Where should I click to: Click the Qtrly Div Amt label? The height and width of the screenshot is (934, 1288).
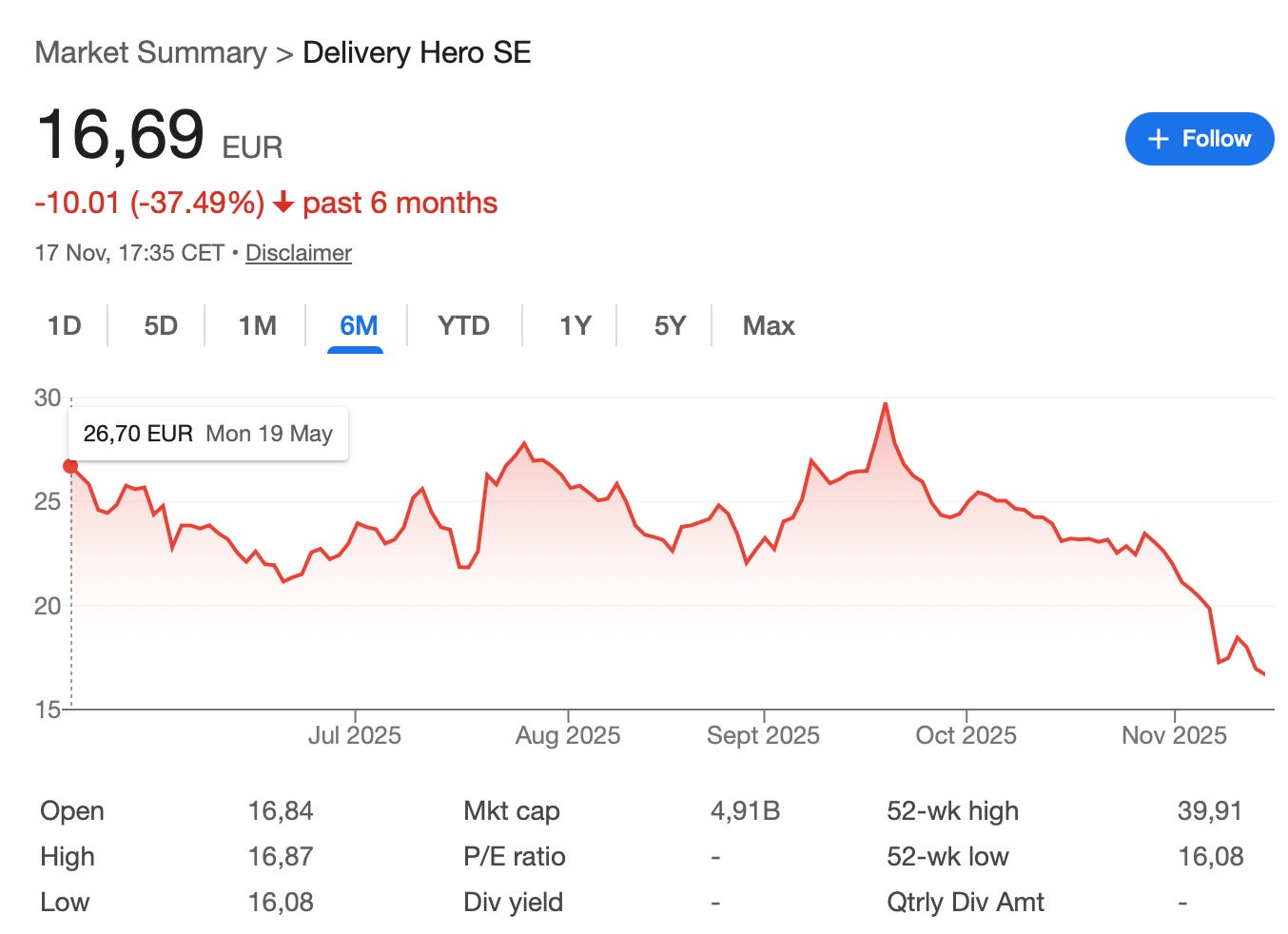[966, 903]
